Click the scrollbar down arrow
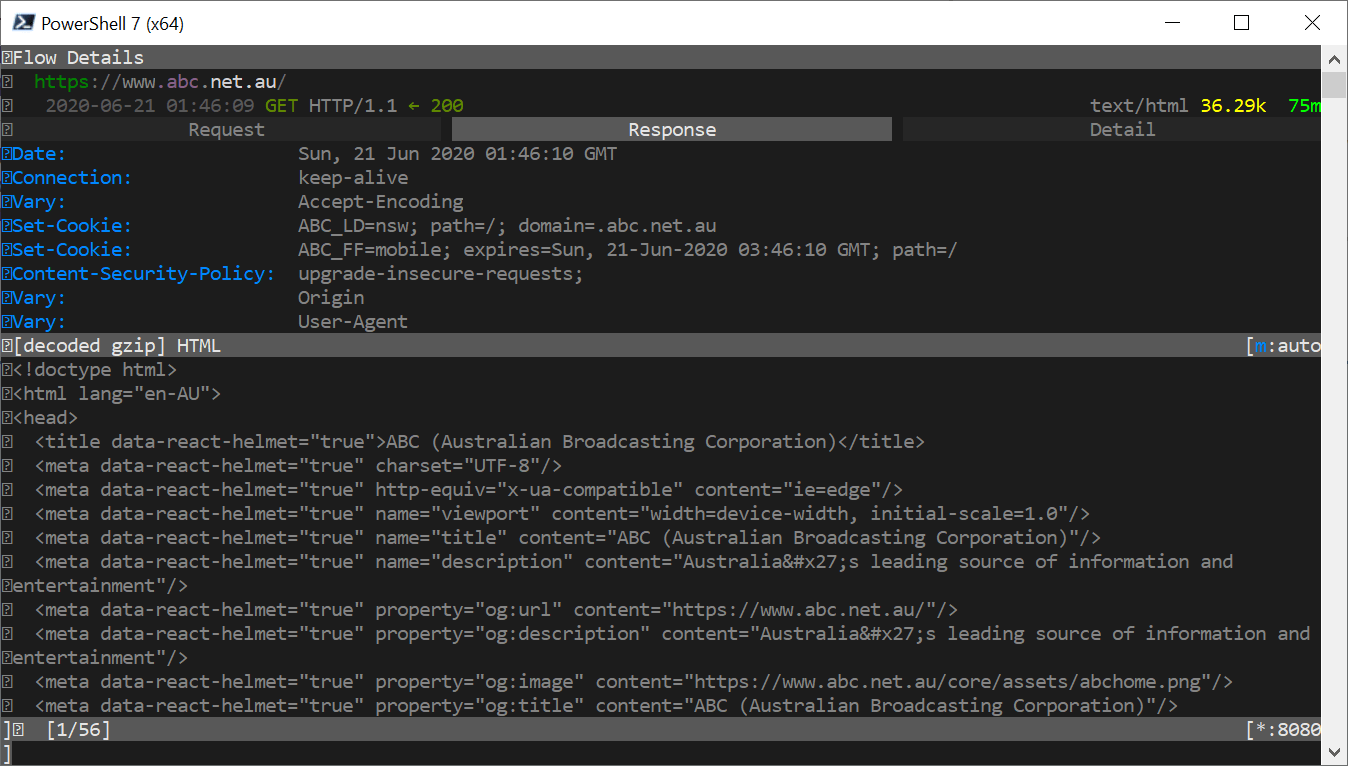The width and height of the screenshot is (1348, 766). (x=1334, y=752)
